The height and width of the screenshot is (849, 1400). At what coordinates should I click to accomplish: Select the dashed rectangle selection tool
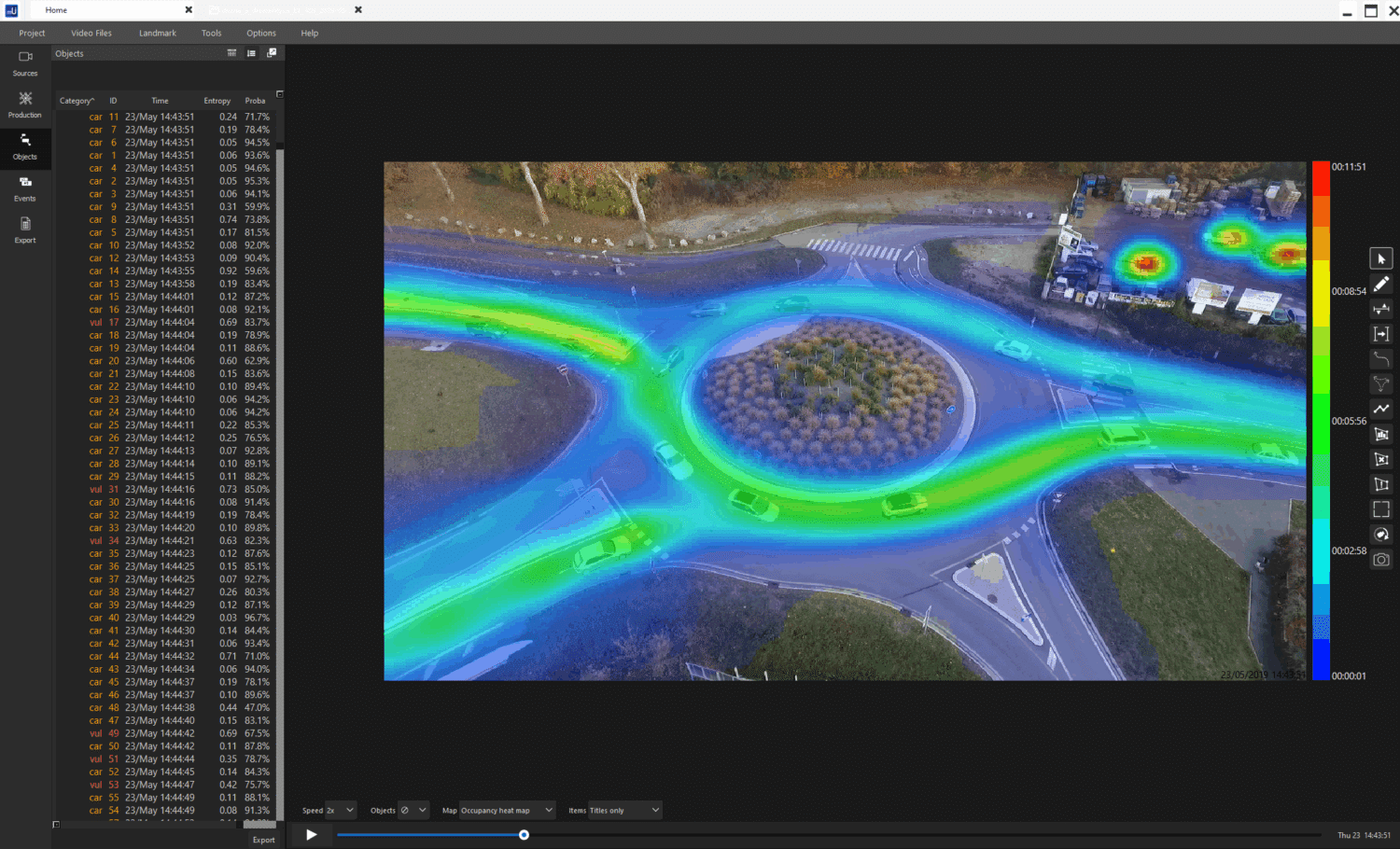tap(1381, 509)
